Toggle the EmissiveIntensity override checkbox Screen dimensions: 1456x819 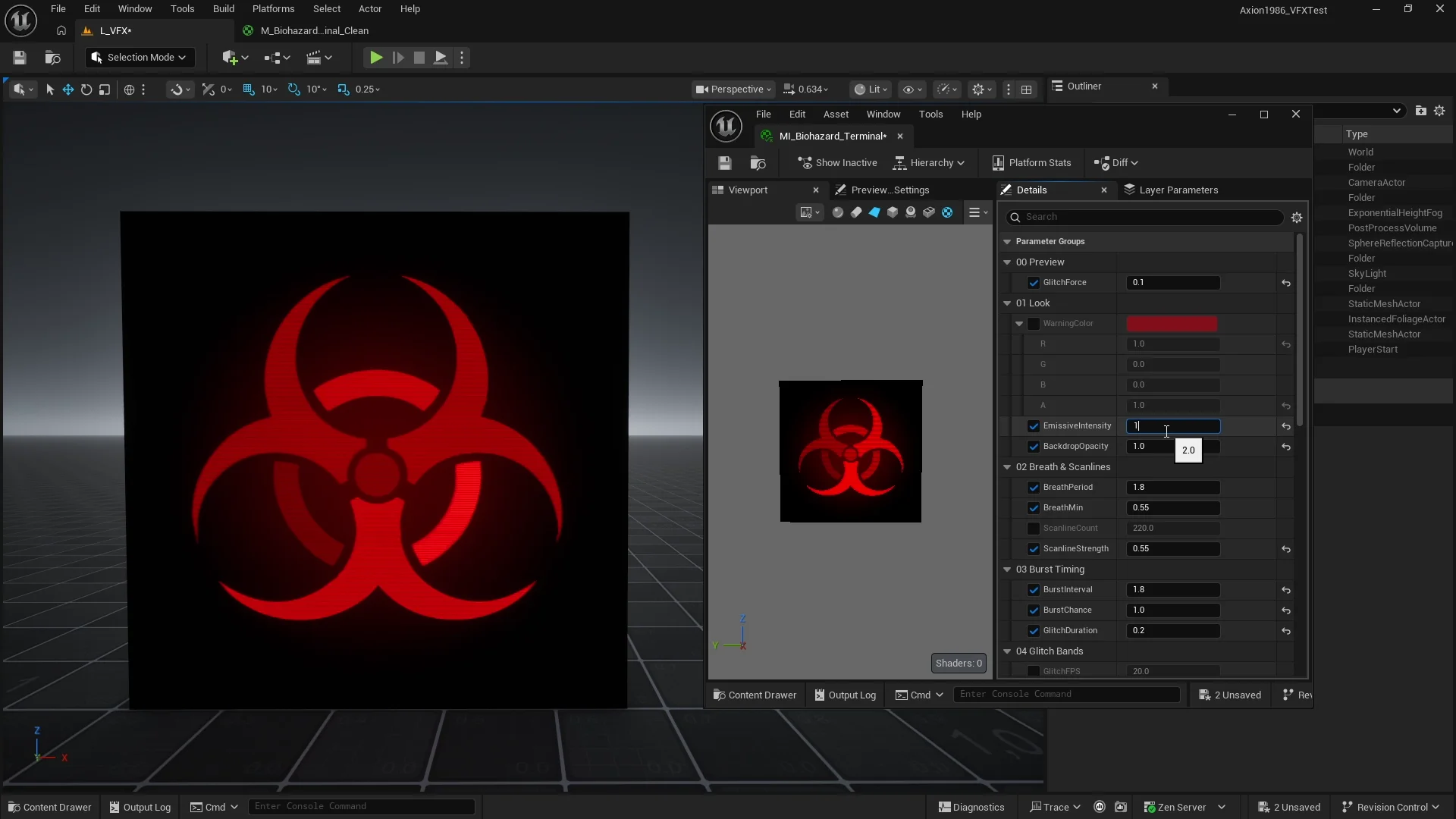(x=1033, y=426)
